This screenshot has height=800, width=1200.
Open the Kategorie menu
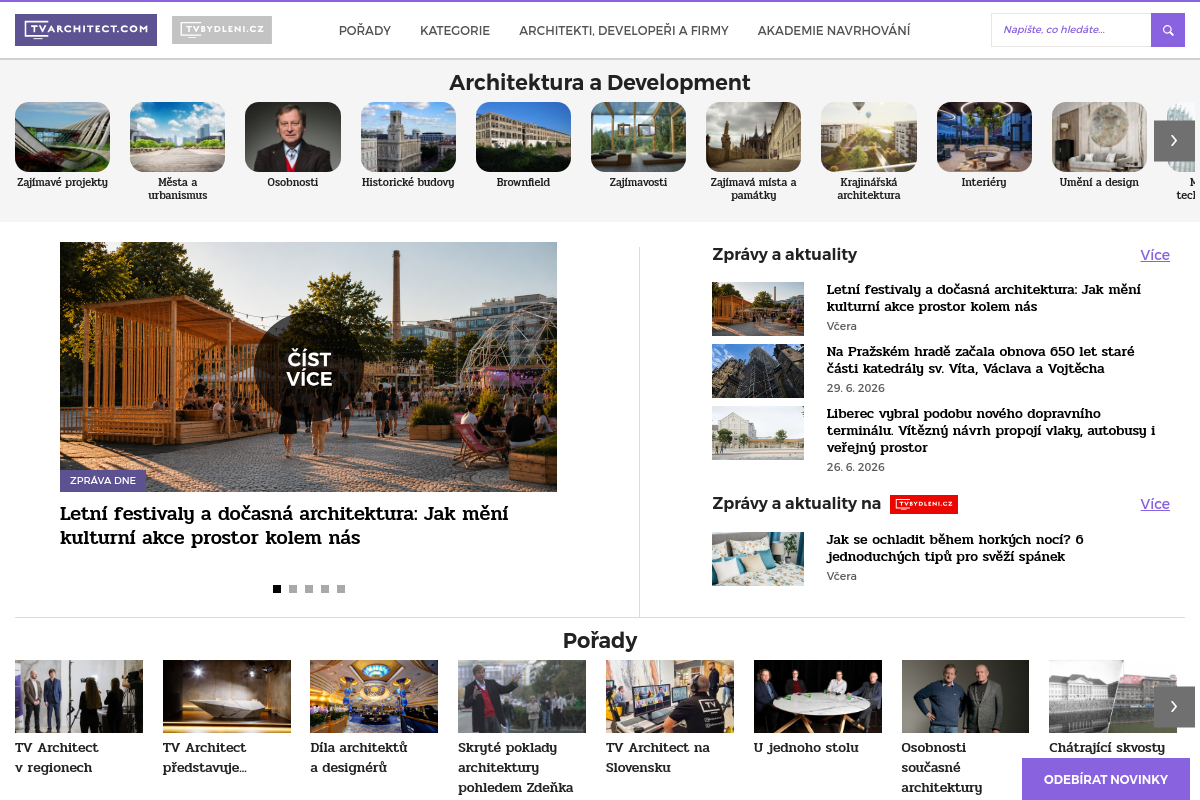(455, 30)
